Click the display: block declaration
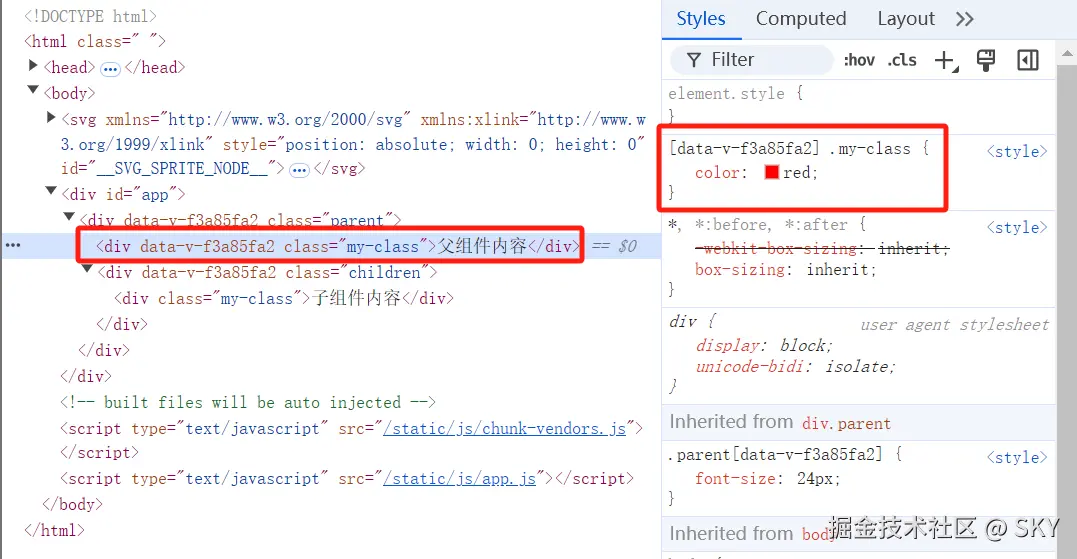 click(x=763, y=345)
